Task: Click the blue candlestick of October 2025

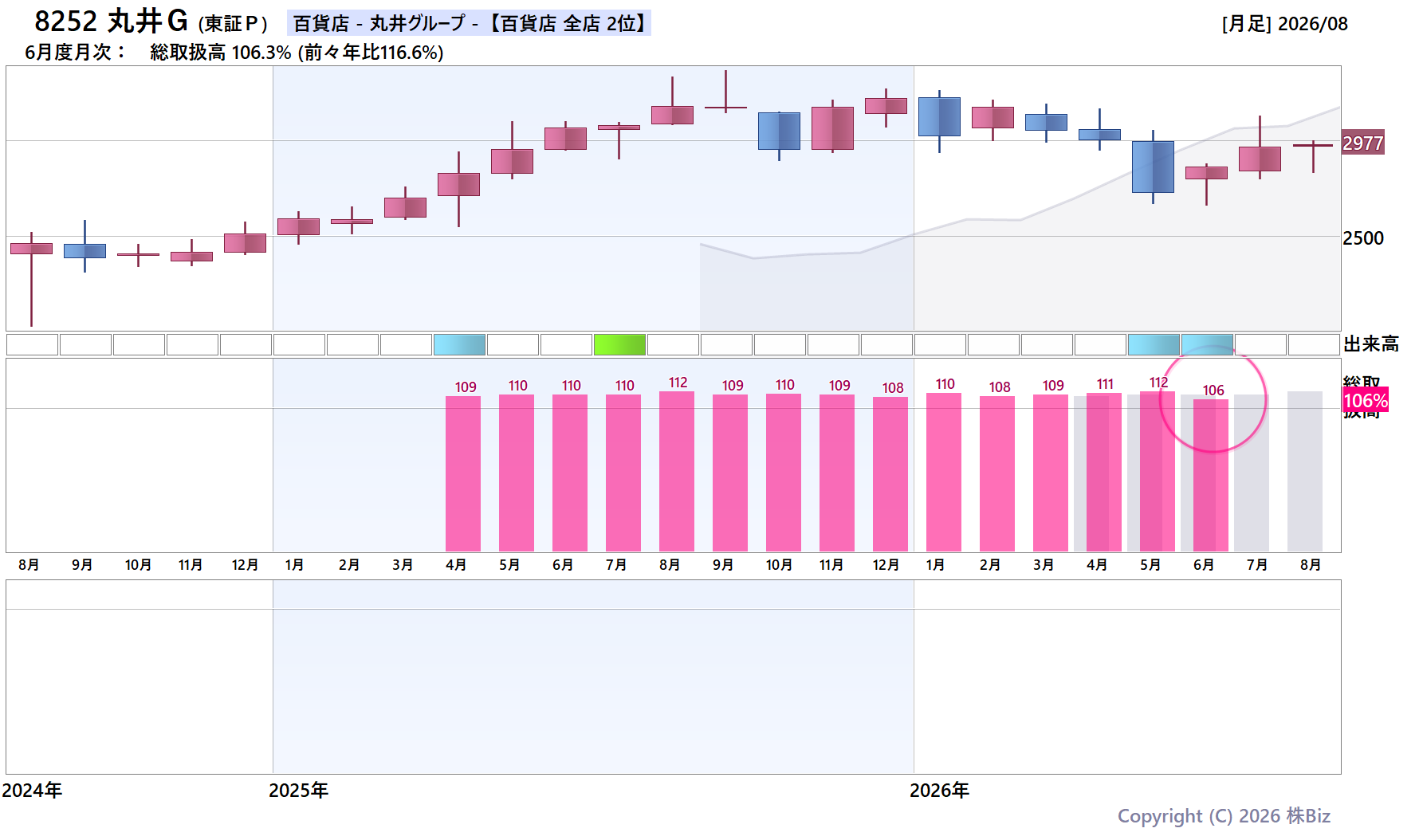Action: click(x=779, y=131)
